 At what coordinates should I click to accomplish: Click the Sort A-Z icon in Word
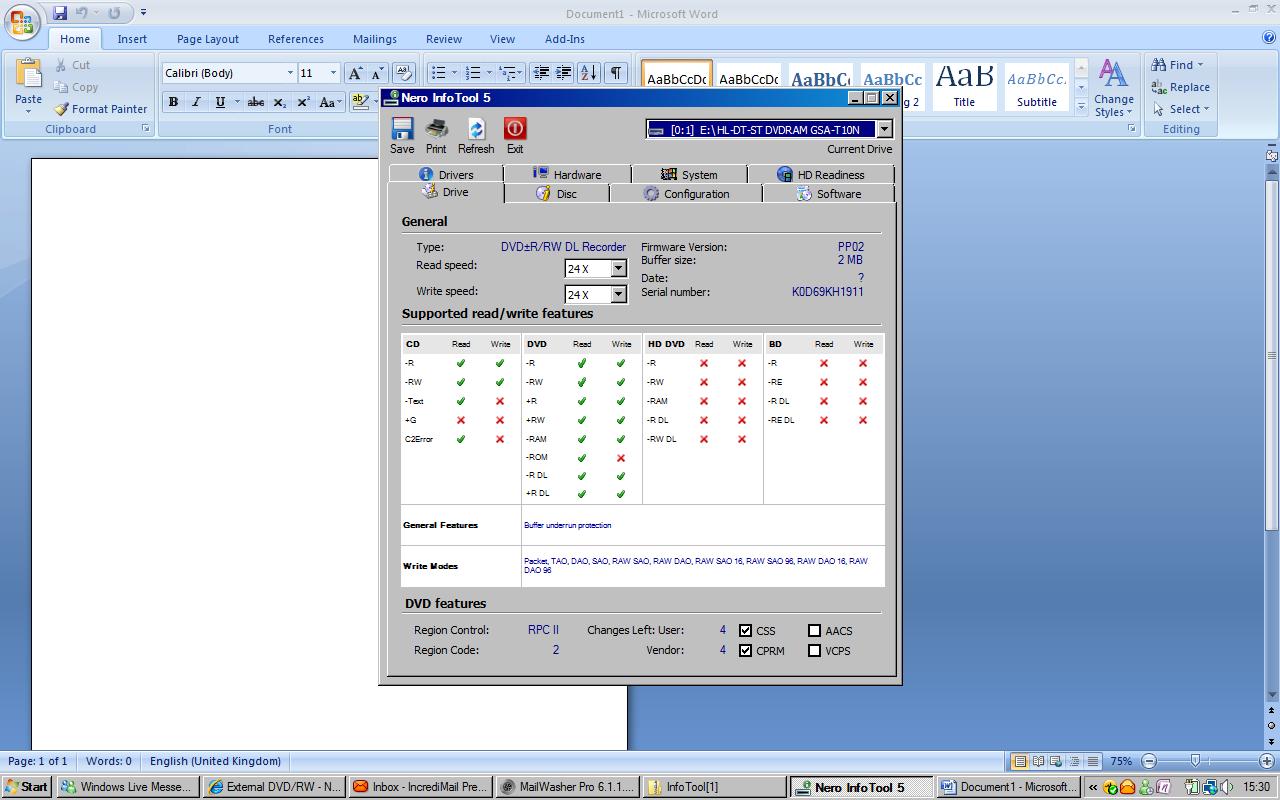click(589, 73)
